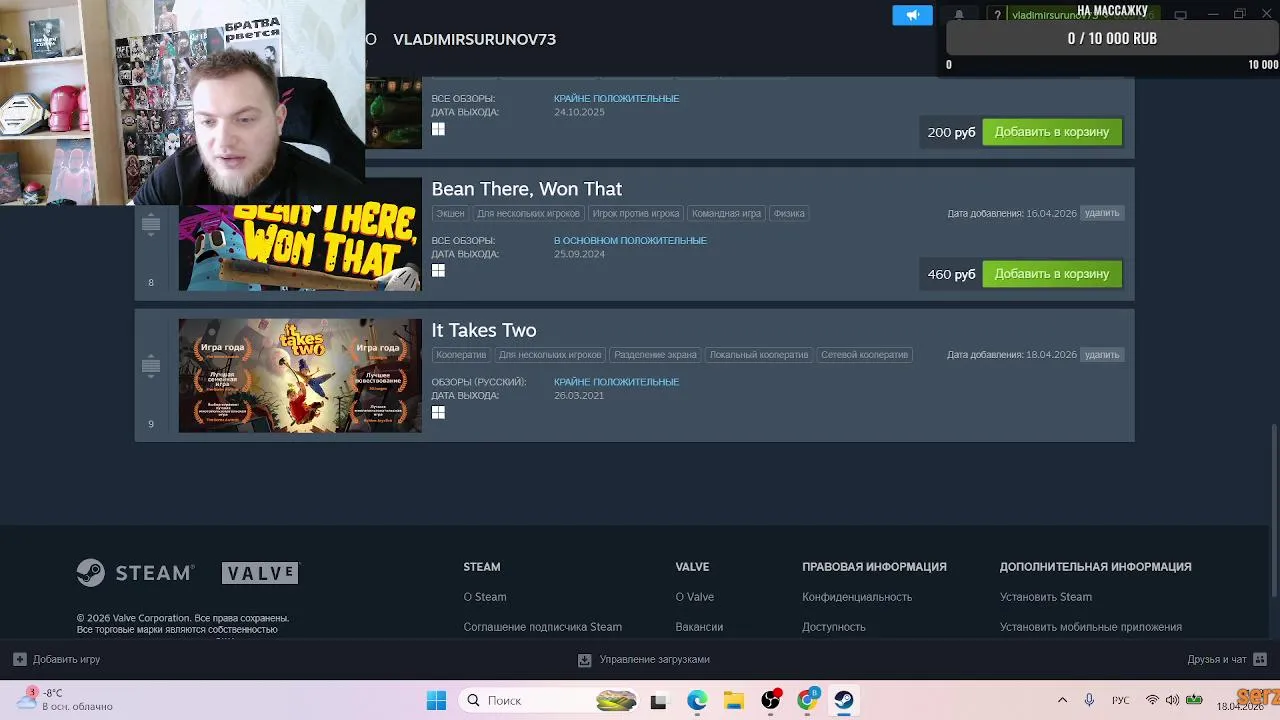Open Steam notifications bell
The height and width of the screenshot is (720, 1280).
click(959, 15)
